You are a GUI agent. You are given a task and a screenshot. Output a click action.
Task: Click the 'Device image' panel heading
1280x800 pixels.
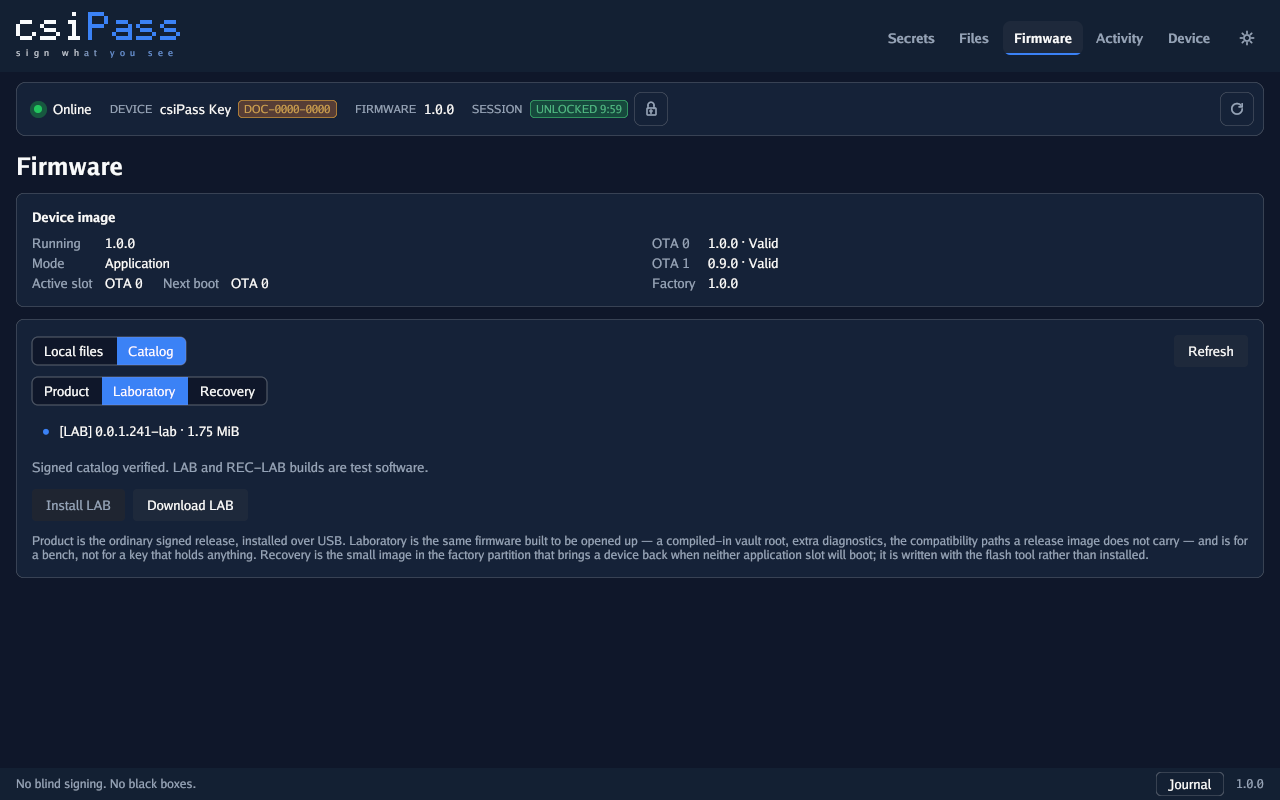pos(74,217)
